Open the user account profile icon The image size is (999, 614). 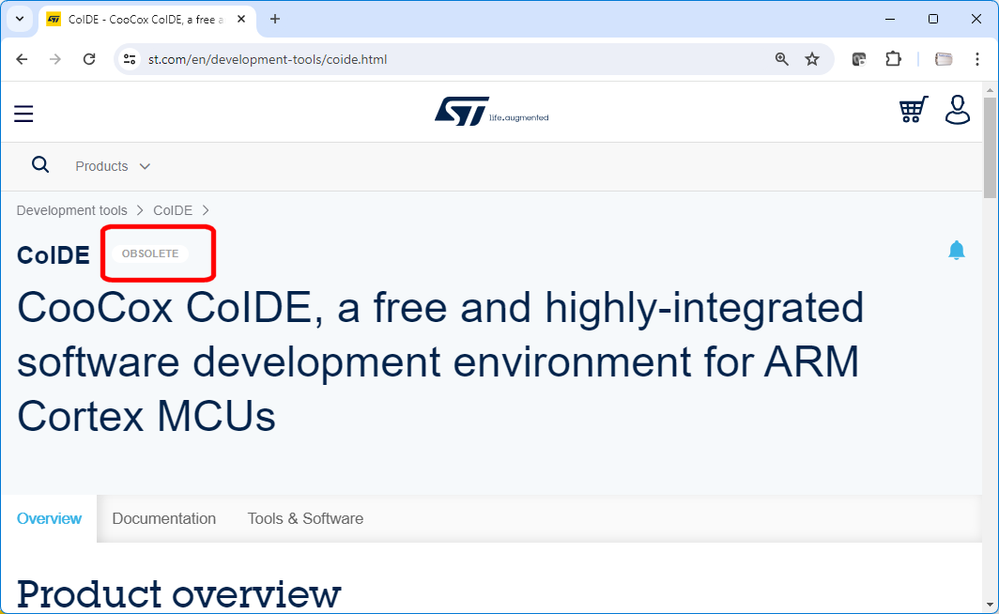[x=957, y=110]
